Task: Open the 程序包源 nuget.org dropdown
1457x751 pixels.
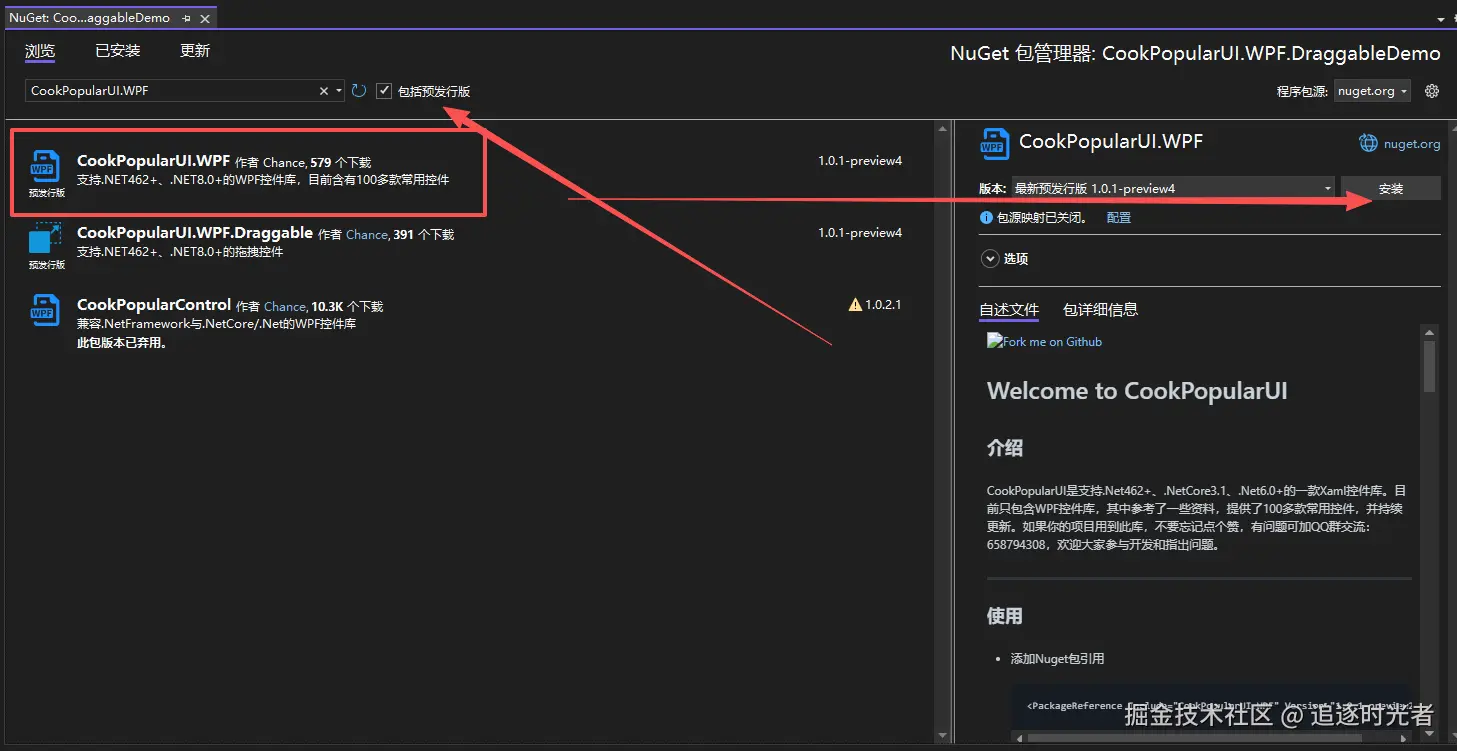Action: click(1373, 91)
